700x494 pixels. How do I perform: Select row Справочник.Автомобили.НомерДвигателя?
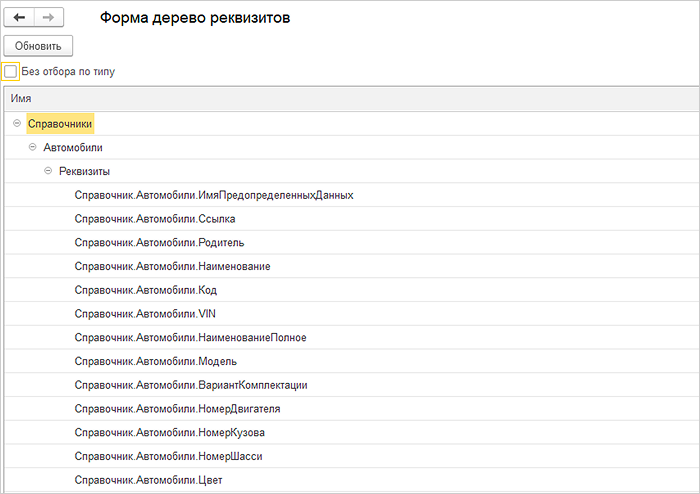351,409
